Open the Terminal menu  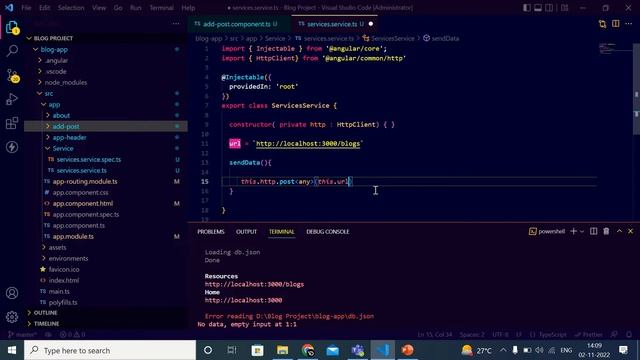click(x=161, y=8)
